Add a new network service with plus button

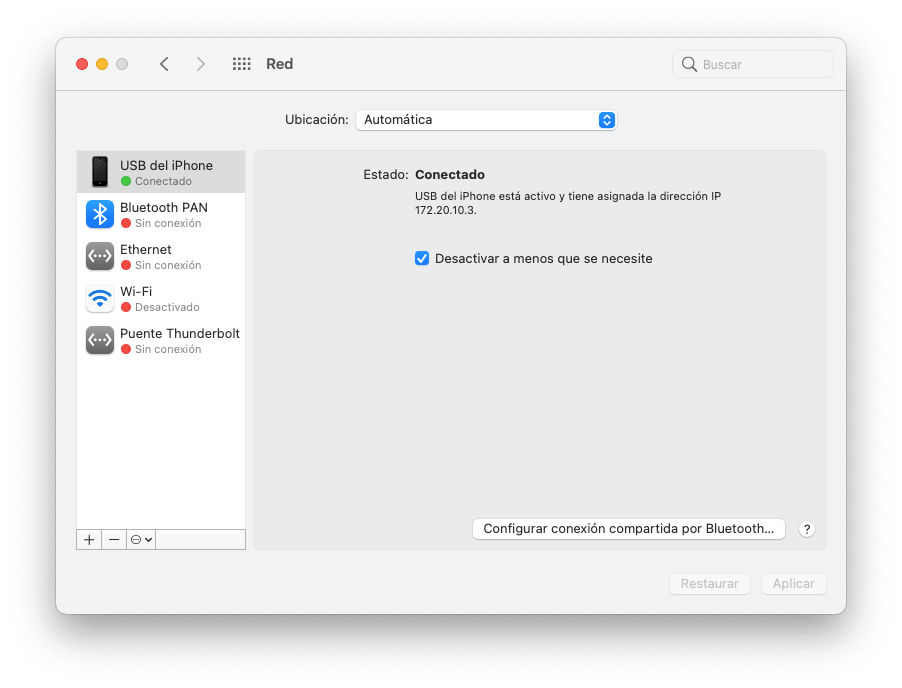point(88,539)
